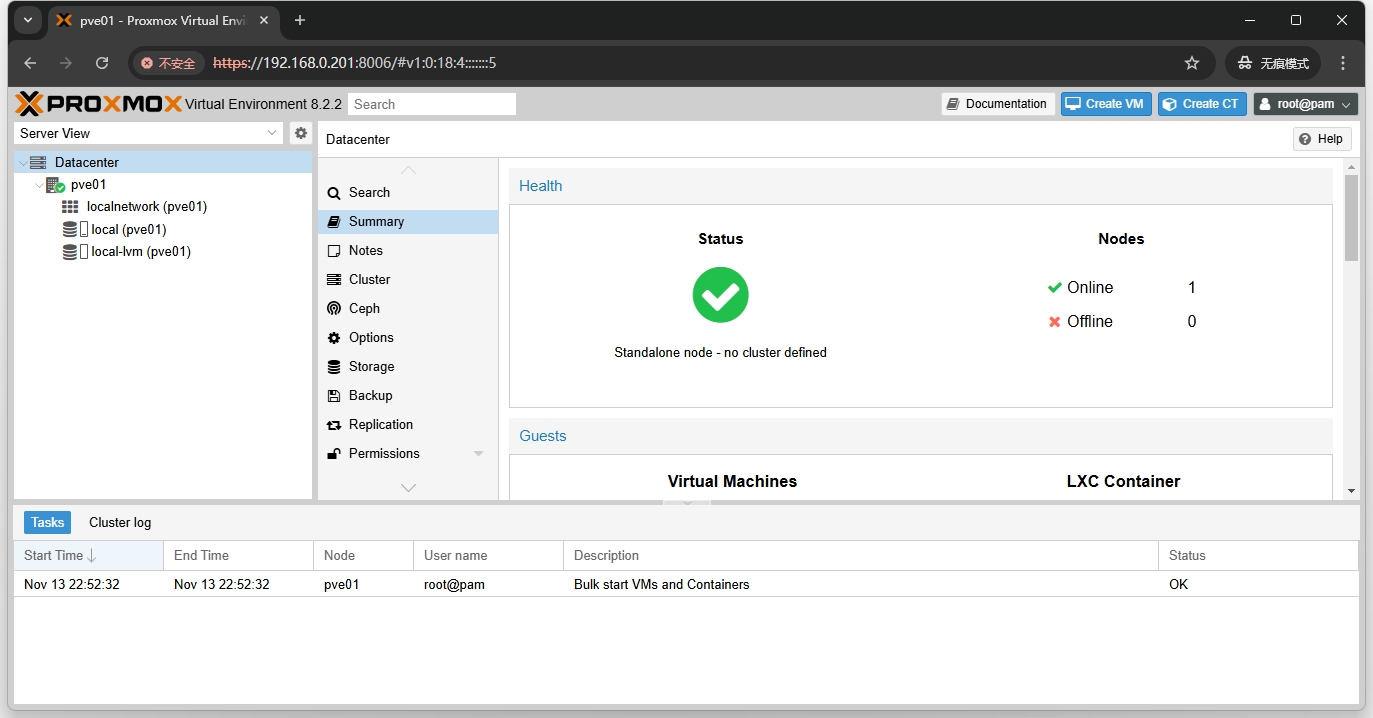
Task: Bookmark this page with star icon
Action: [x=1191, y=63]
